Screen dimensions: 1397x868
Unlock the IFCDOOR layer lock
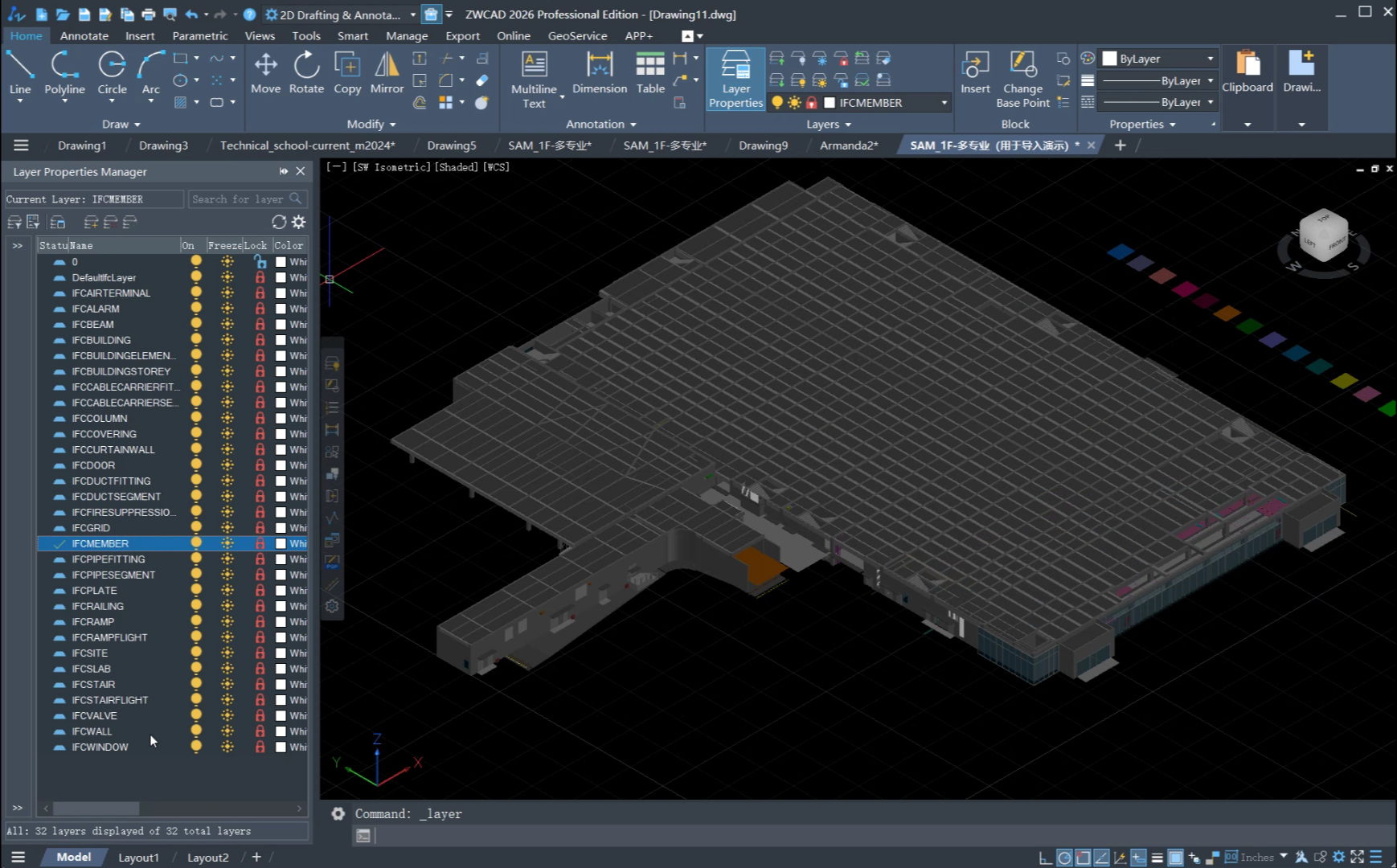point(260,465)
